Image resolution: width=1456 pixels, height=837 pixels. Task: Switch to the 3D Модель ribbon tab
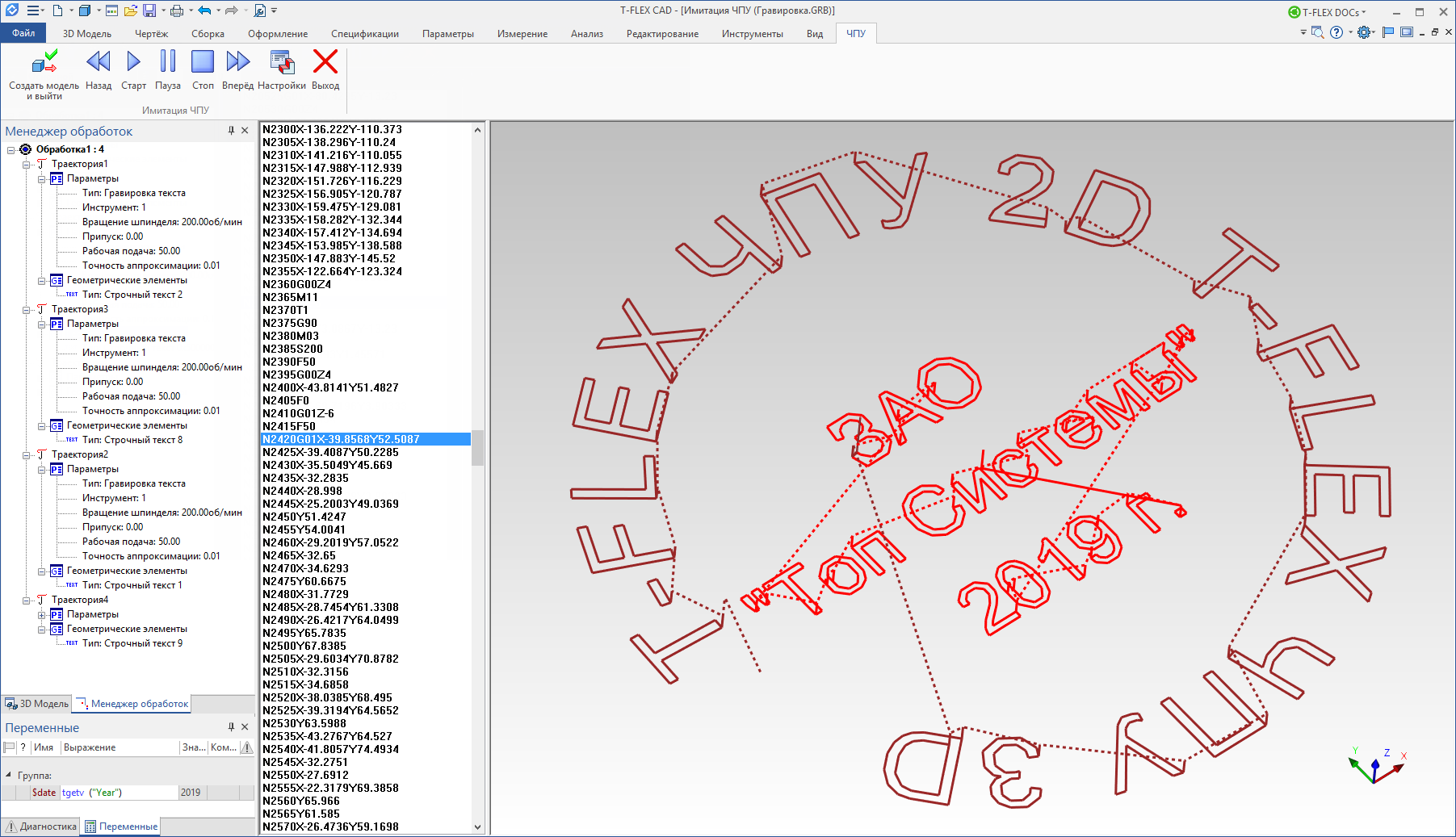pos(87,34)
